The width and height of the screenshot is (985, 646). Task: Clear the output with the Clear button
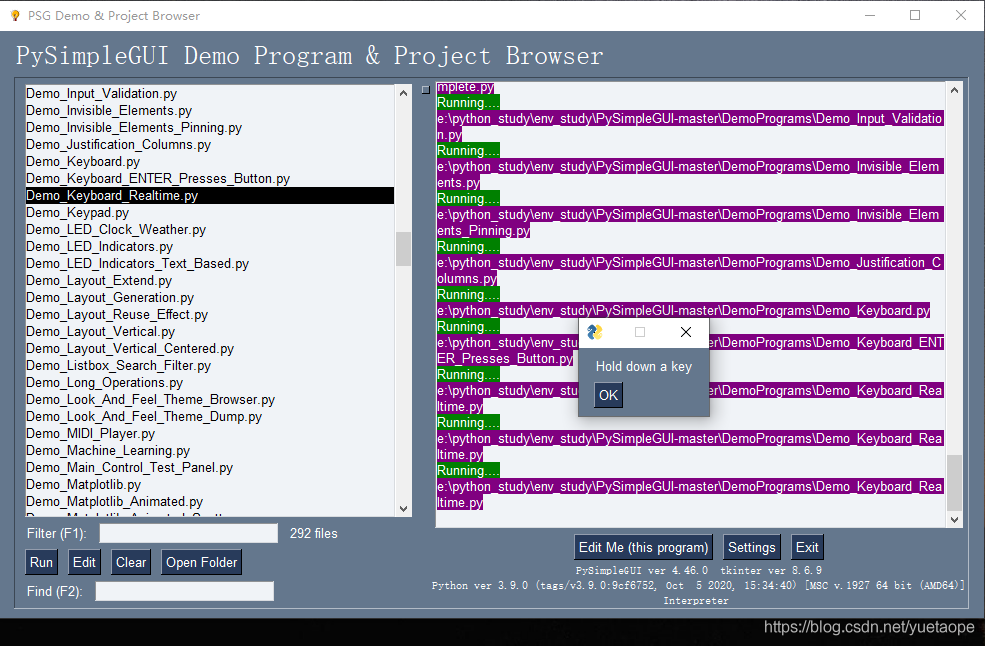[x=131, y=562]
